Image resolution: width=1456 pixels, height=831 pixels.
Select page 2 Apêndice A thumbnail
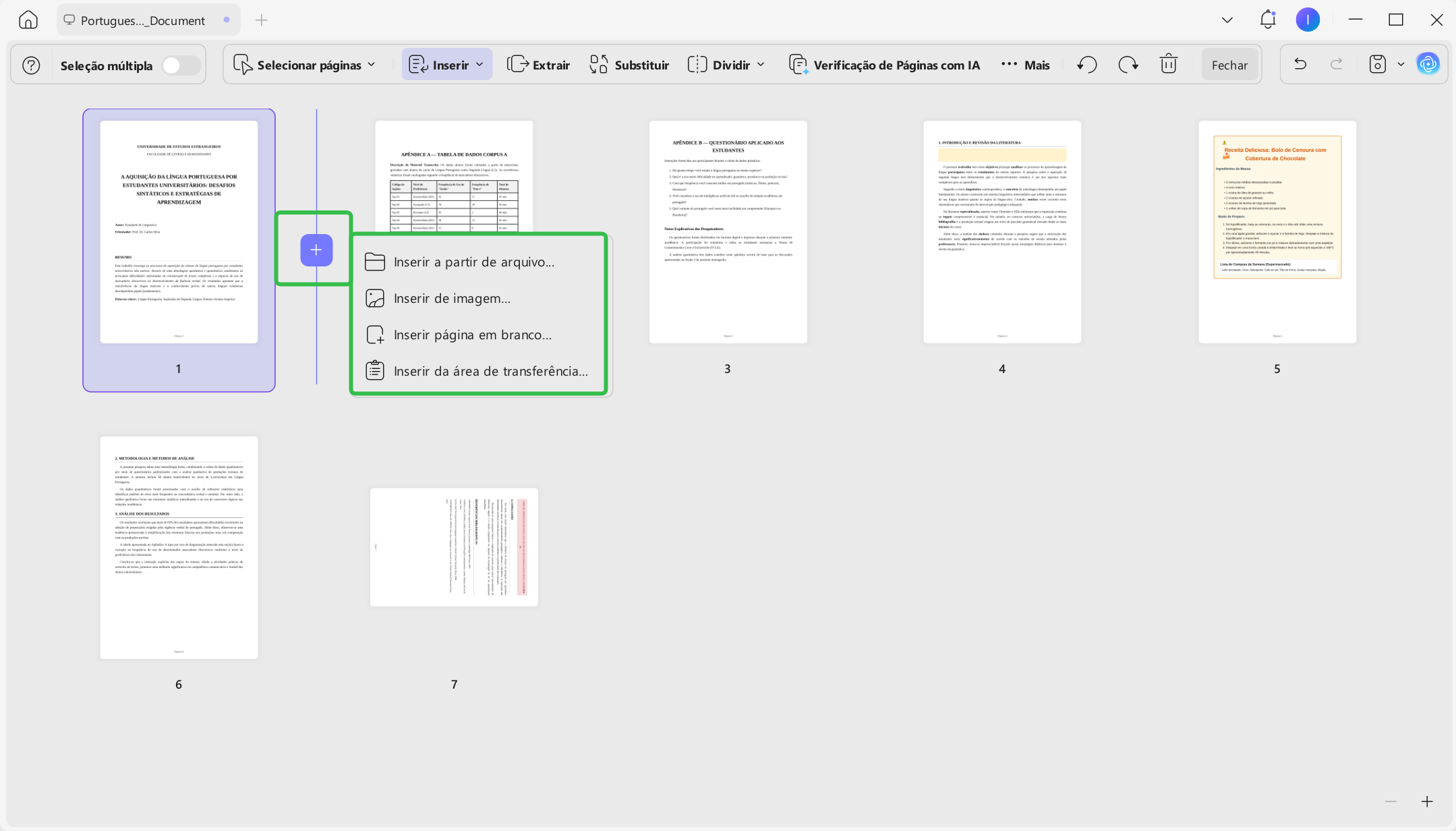click(x=454, y=177)
